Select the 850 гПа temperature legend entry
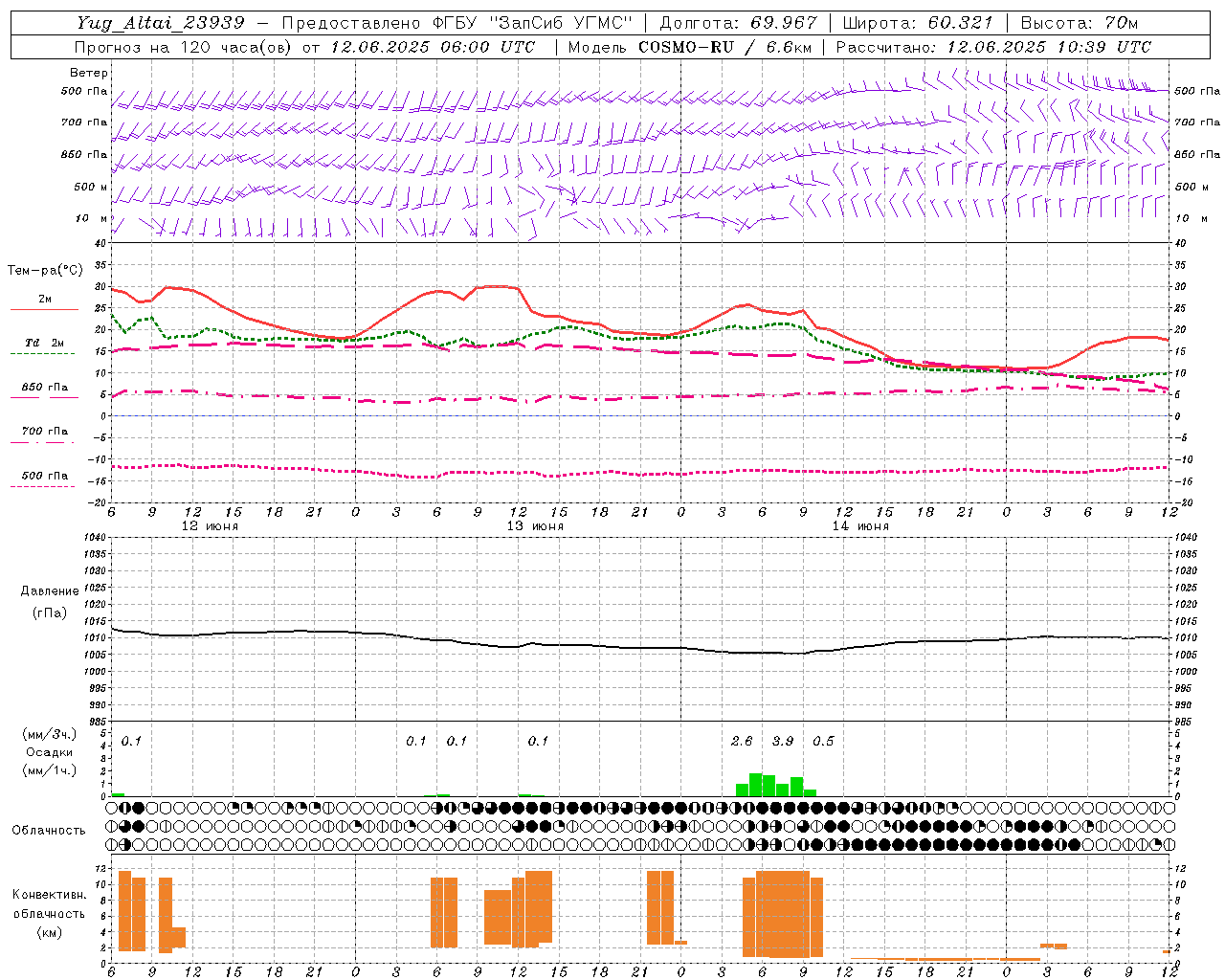This screenshot has width=1225, height=980. click(45, 388)
